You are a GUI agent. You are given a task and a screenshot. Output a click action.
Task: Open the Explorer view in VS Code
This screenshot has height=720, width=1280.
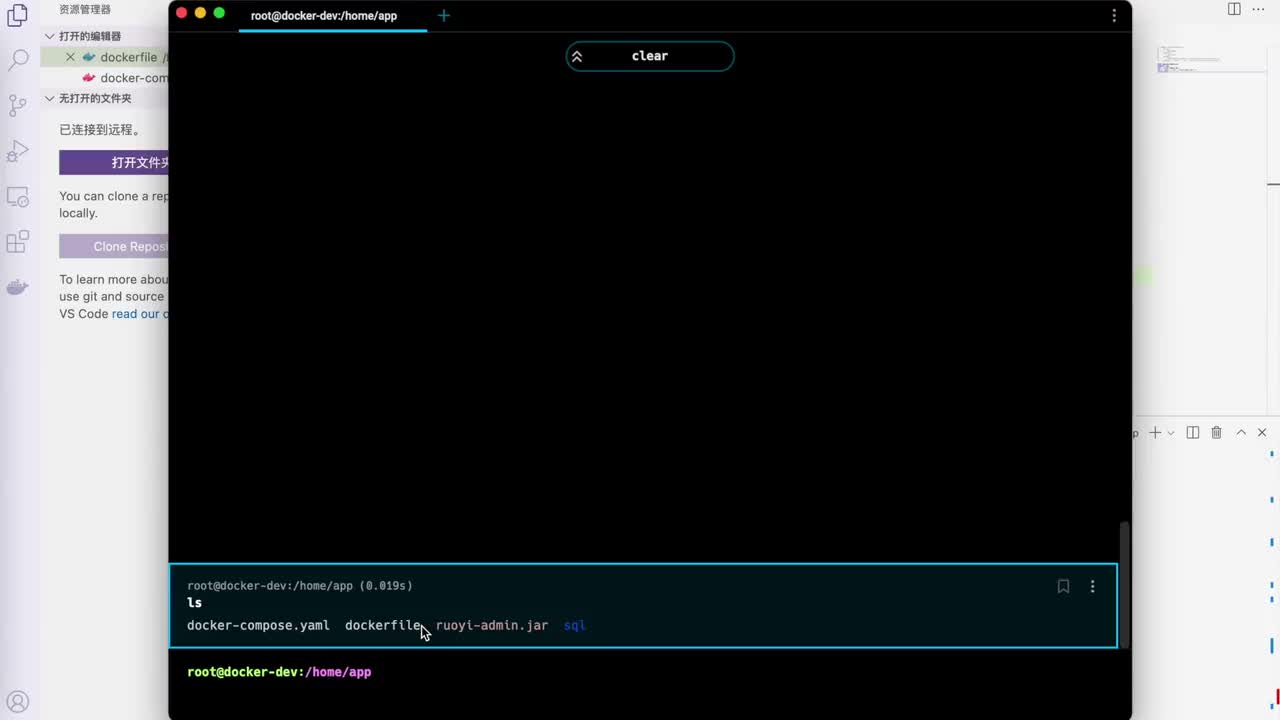click(18, 15)
